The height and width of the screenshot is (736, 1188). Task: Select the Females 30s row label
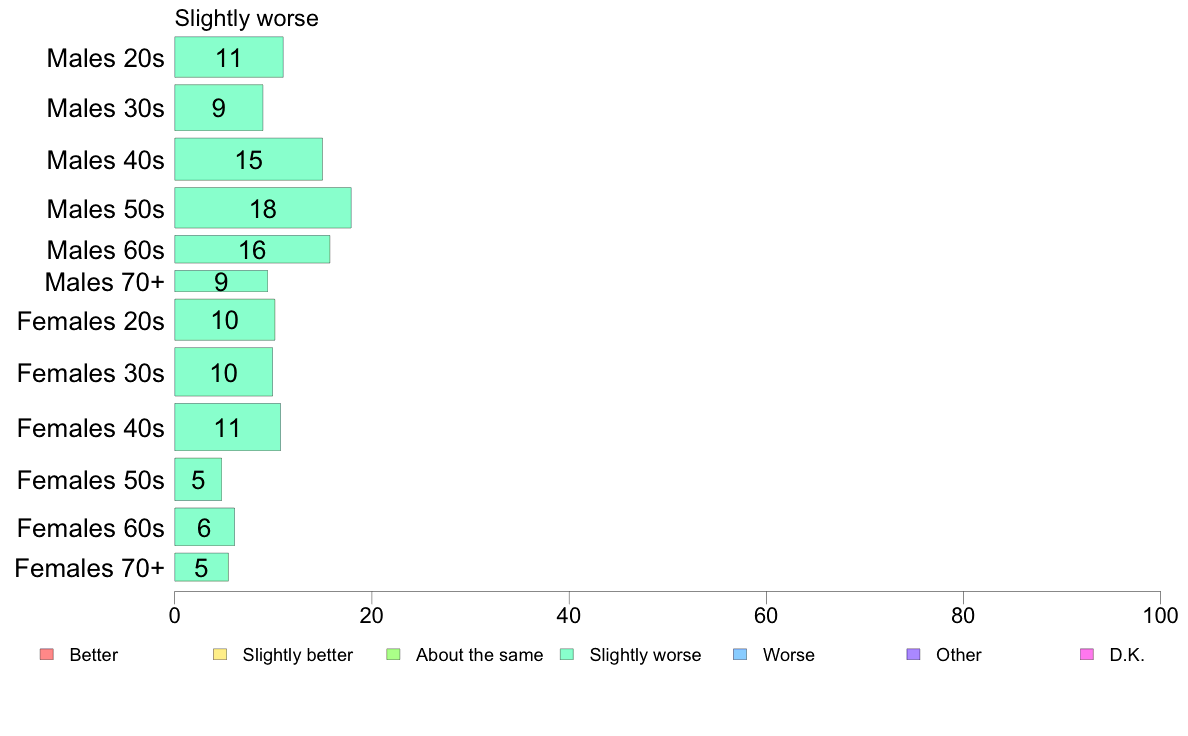point(90,373)
